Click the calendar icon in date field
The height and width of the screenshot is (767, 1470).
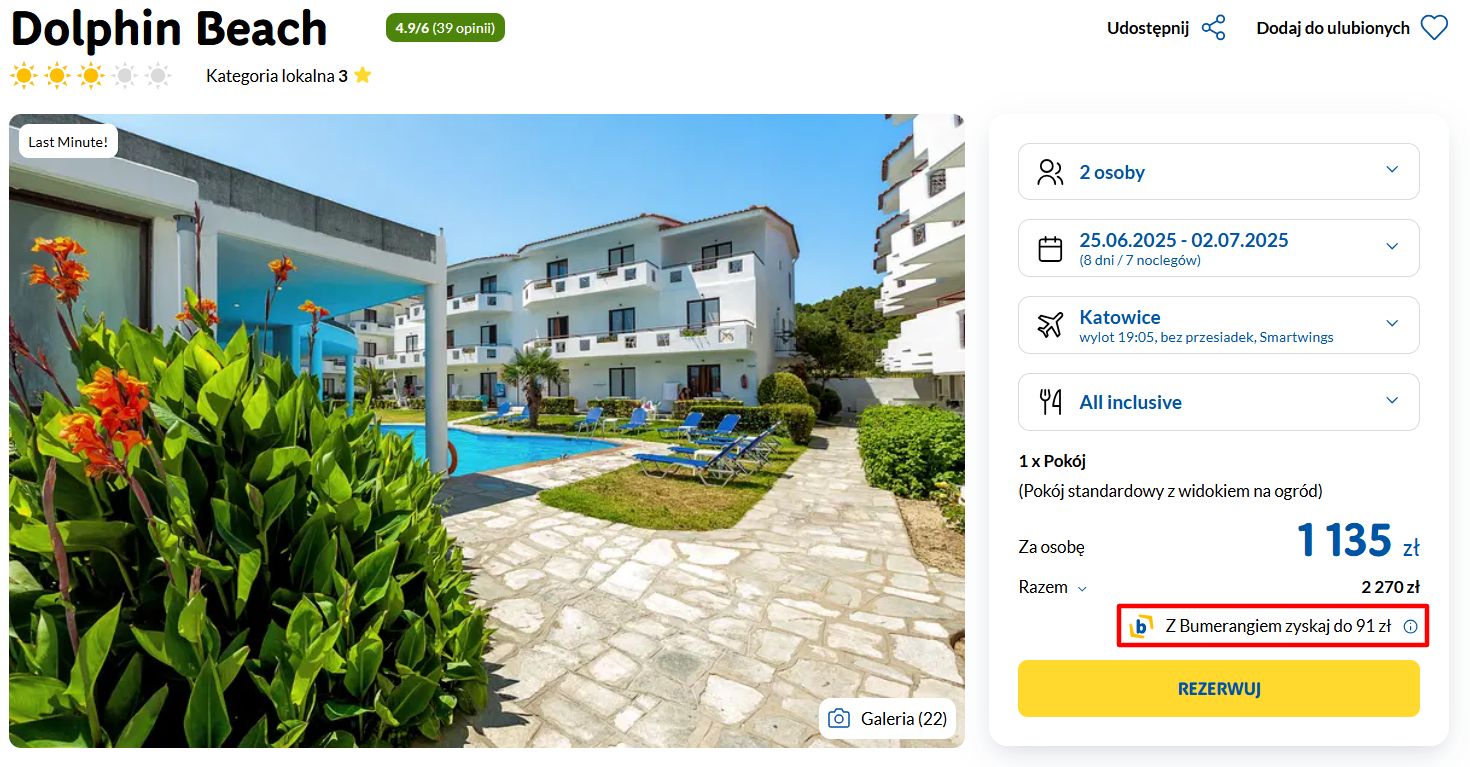click(x=1050, y=249)
